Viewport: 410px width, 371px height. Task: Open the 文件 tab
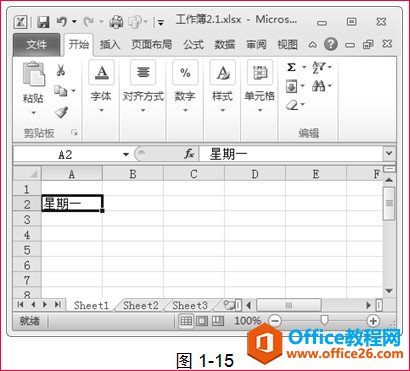point(37,44)
